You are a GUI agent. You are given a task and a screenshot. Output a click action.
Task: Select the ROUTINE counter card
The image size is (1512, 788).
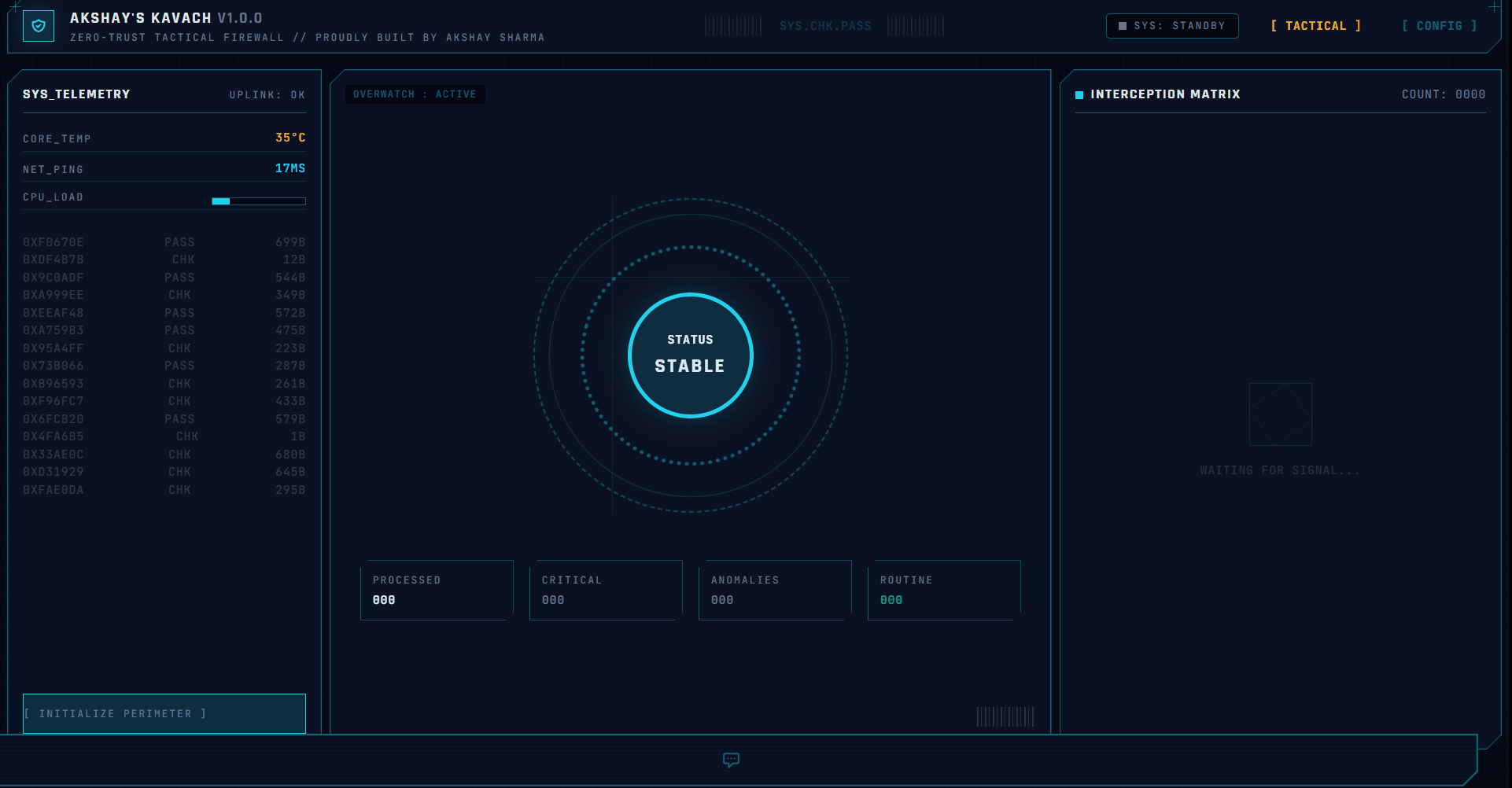pos(944,590)
